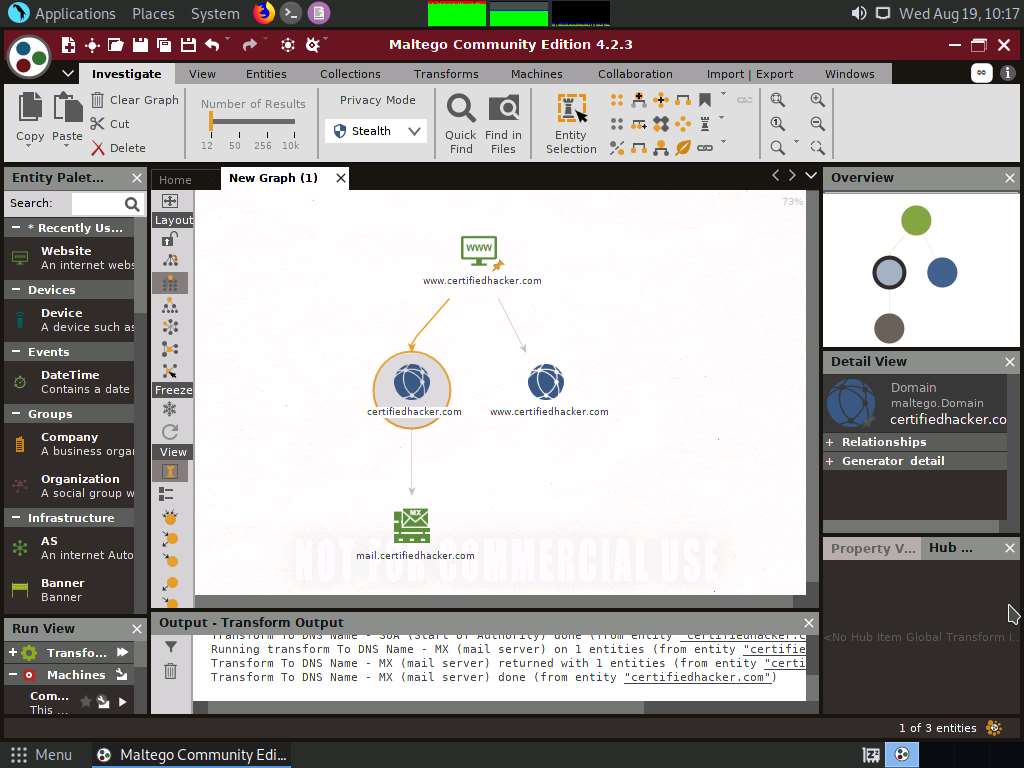Launch Firefox from the top panel
Image resolution: width=1024 pixels, height=768 pixels.
(264, 13)
